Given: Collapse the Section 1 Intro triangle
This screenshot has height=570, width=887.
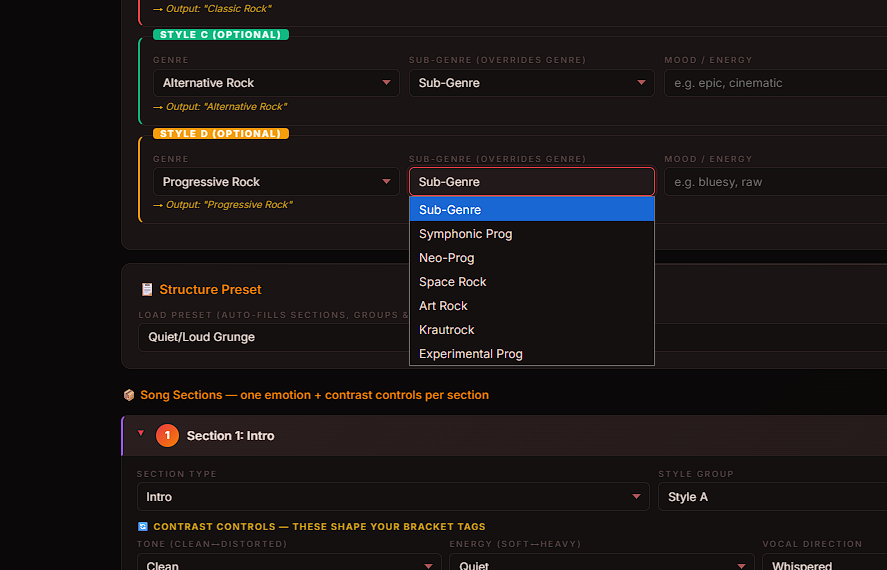Looking at the screenshot, I should [x=141, y=434].
